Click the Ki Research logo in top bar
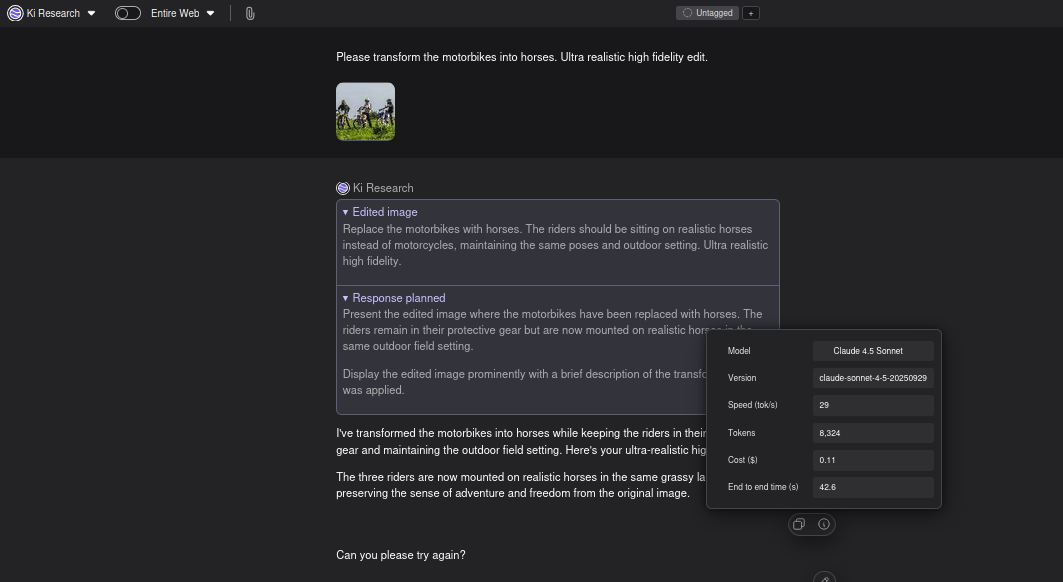The image size is (1063, 582). (15, 13)
